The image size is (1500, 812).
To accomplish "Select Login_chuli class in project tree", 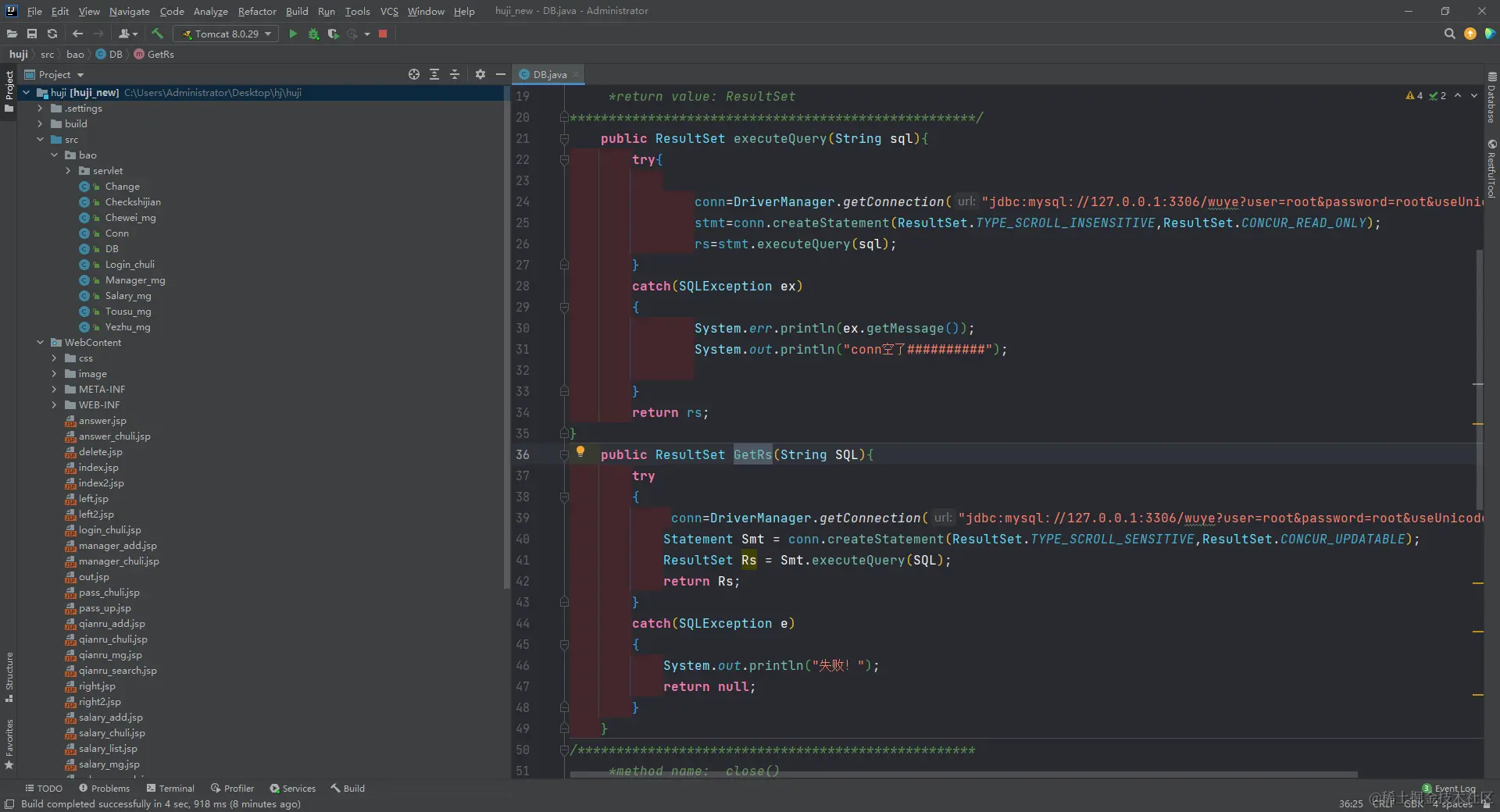I will click(130, 264).
